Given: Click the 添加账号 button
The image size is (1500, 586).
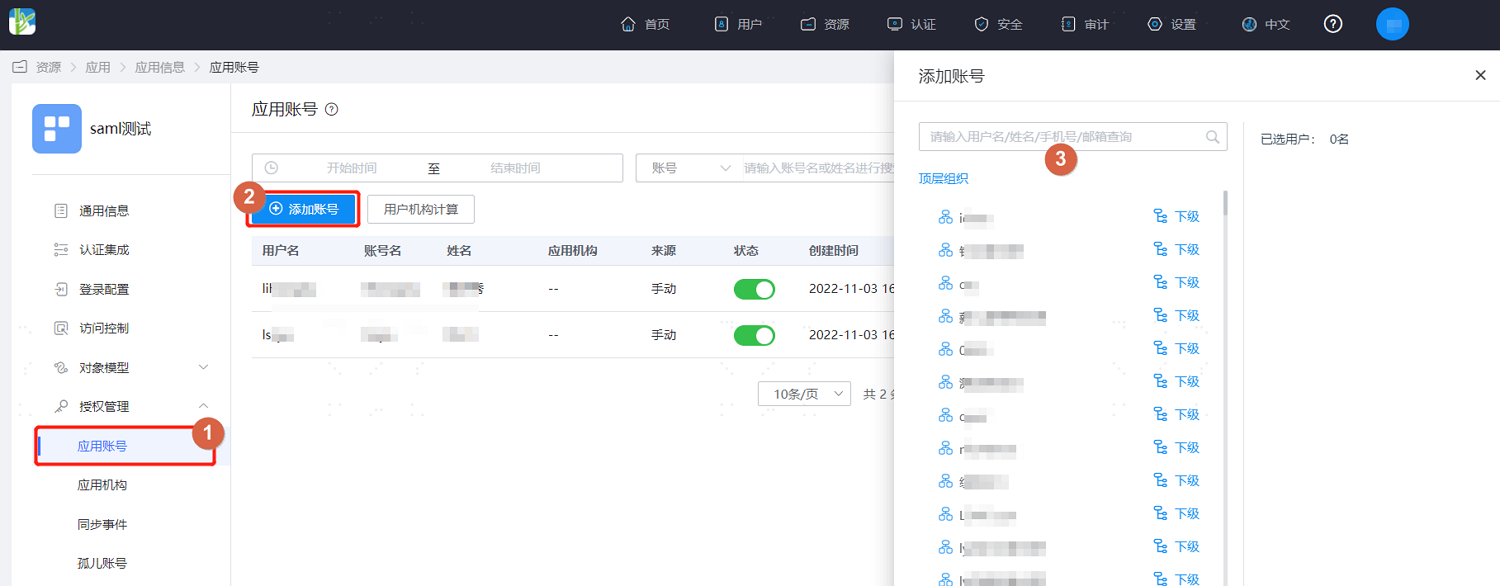Looking at the screenshot, I should pos(304,209).
